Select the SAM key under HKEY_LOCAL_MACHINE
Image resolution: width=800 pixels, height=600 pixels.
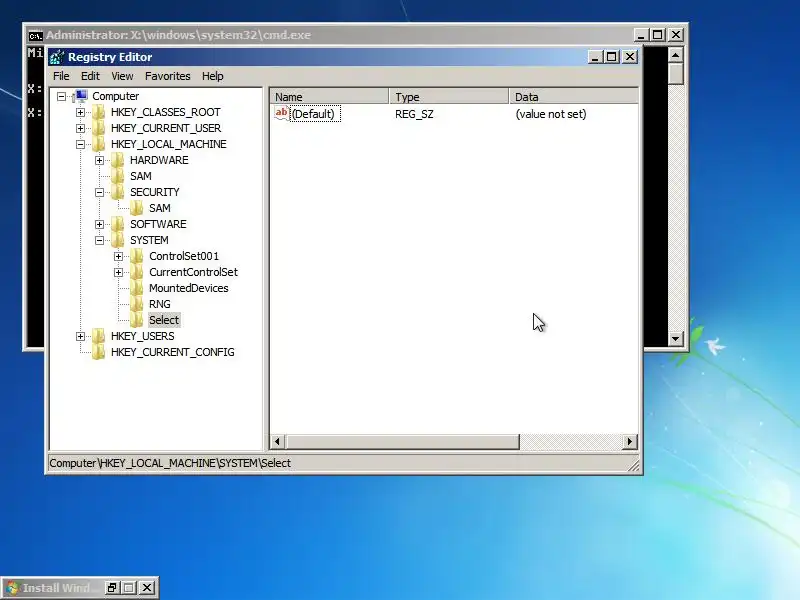pos(141,176)
